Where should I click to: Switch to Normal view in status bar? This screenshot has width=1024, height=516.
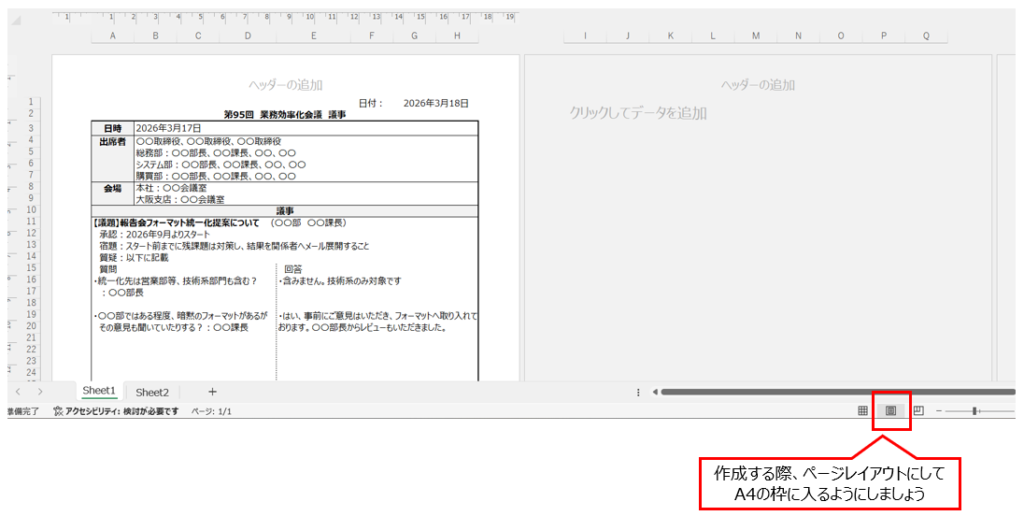click(862, 411)
